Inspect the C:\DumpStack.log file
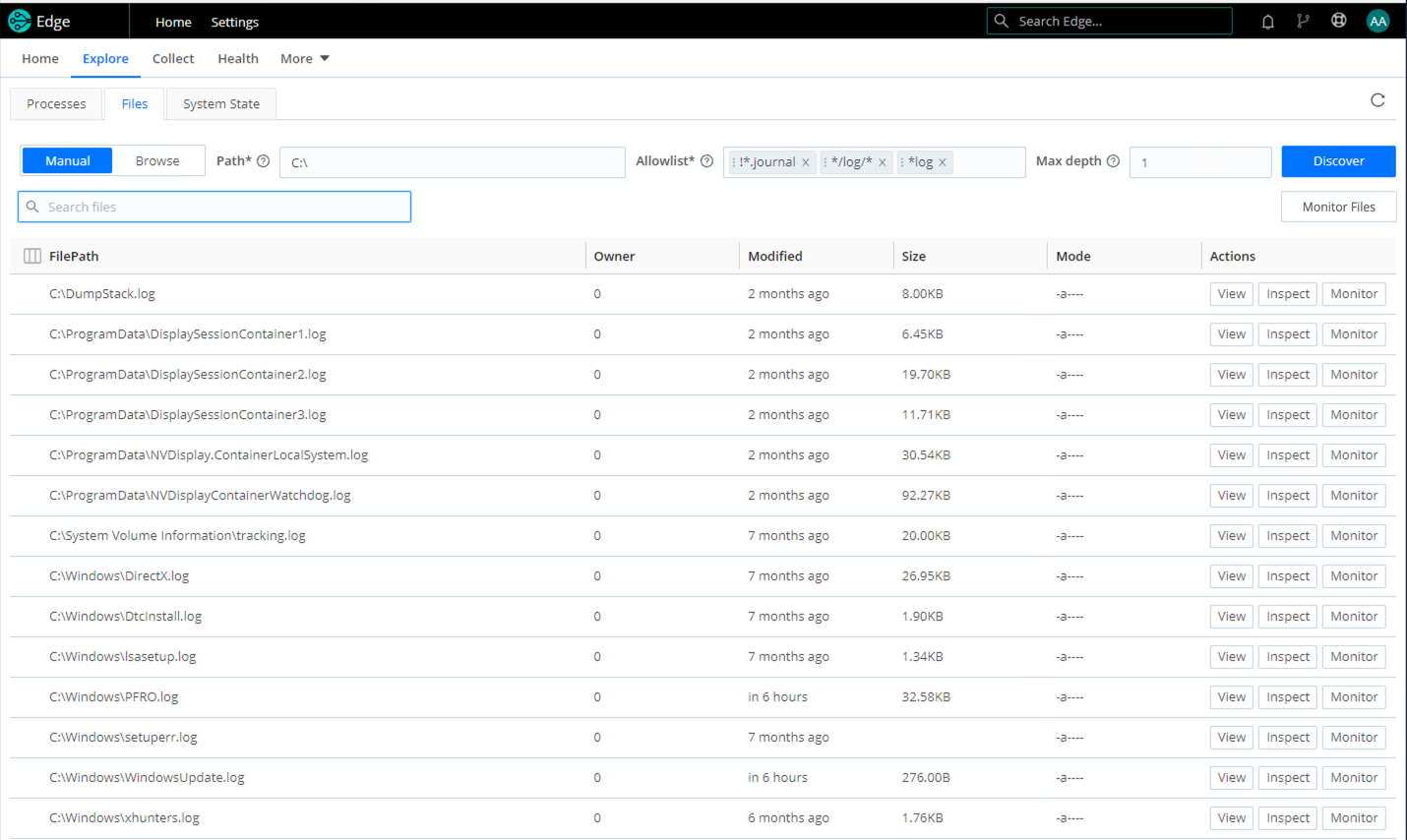Screen dimensions: 1407x840 [x=1287, y=294]
